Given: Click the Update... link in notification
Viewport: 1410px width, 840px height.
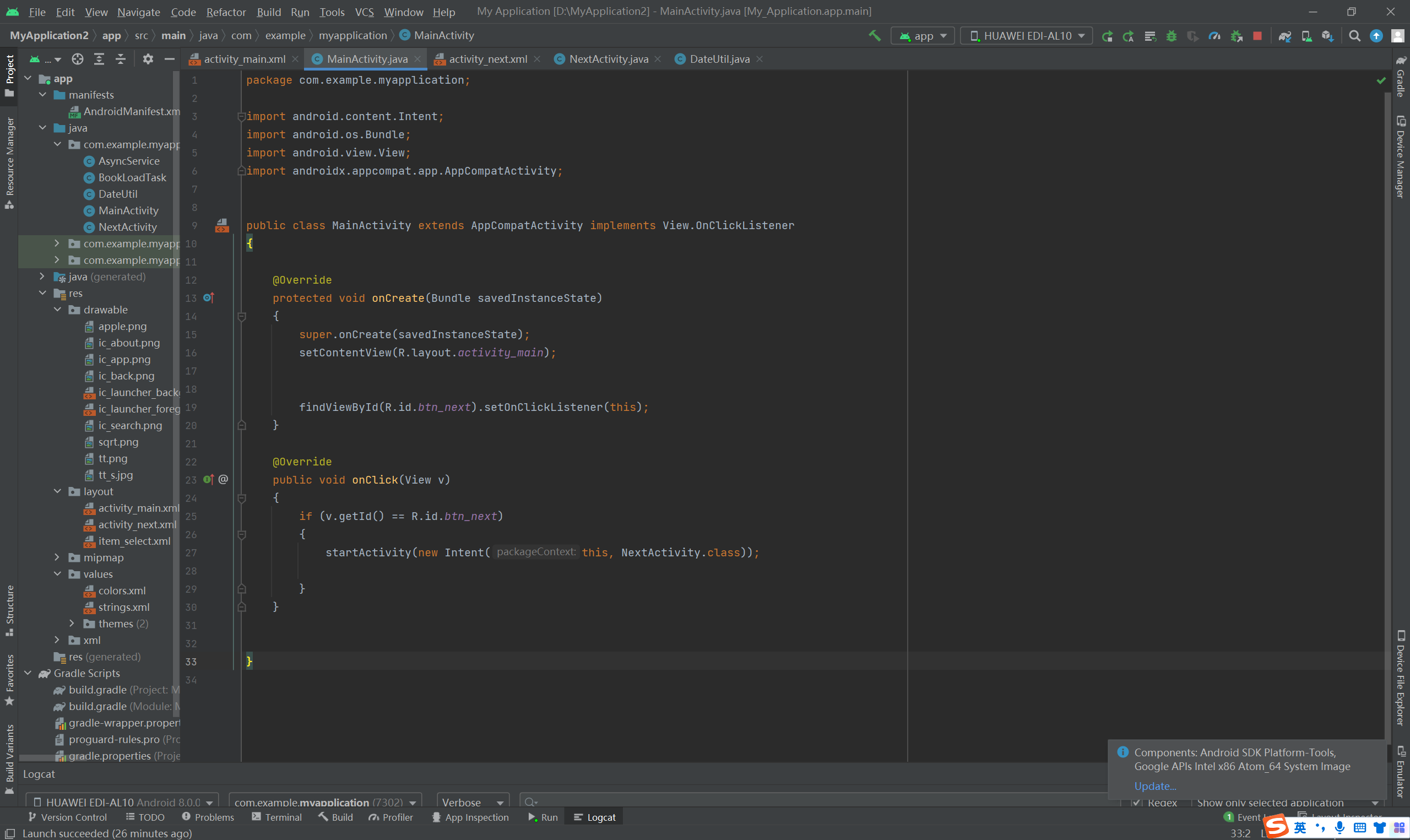Looking at the screenshot, I should pyautogui.click(x=1155, y=785).
